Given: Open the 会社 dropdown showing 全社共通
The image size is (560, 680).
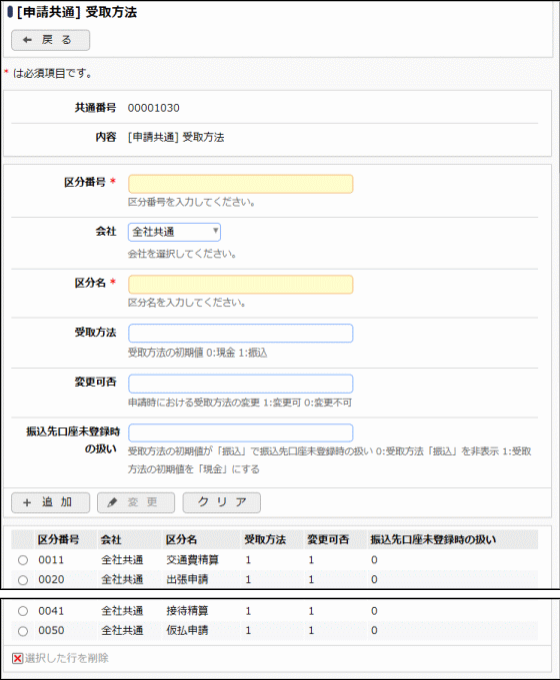Looking at the screenshot, I should pos(174,232).
